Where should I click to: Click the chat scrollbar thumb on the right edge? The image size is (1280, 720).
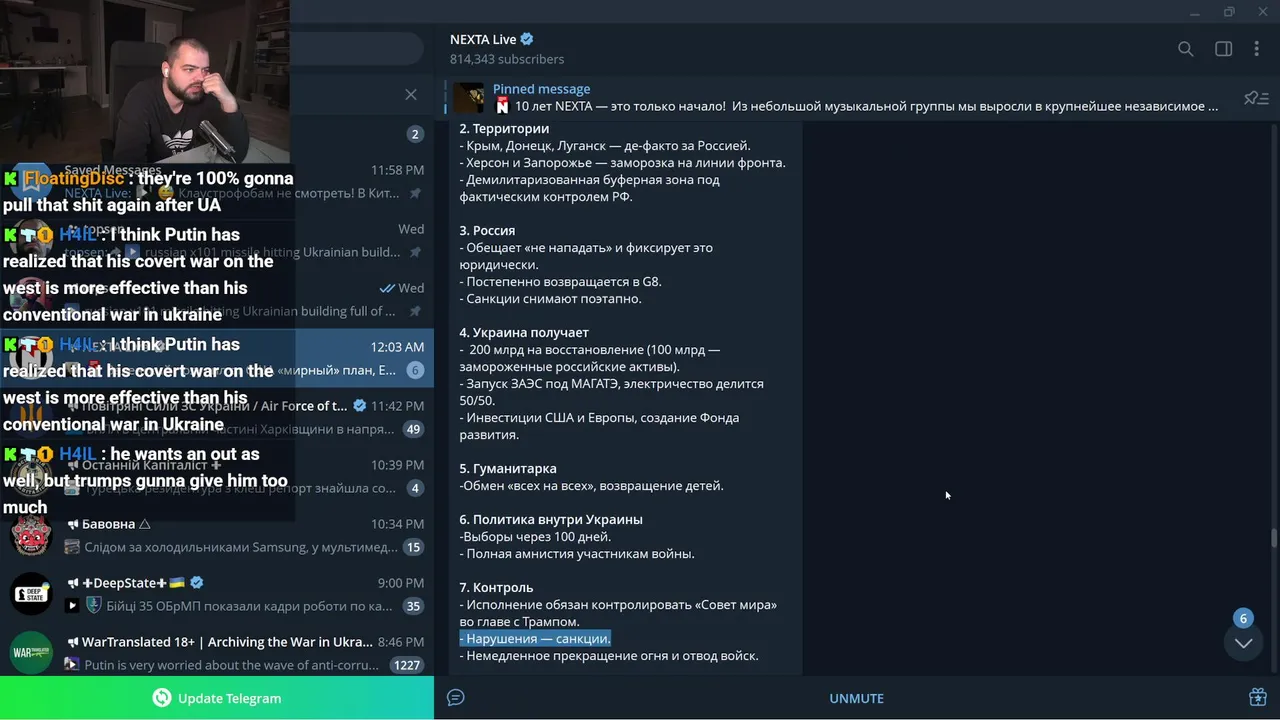click(x=1274, y=538)
